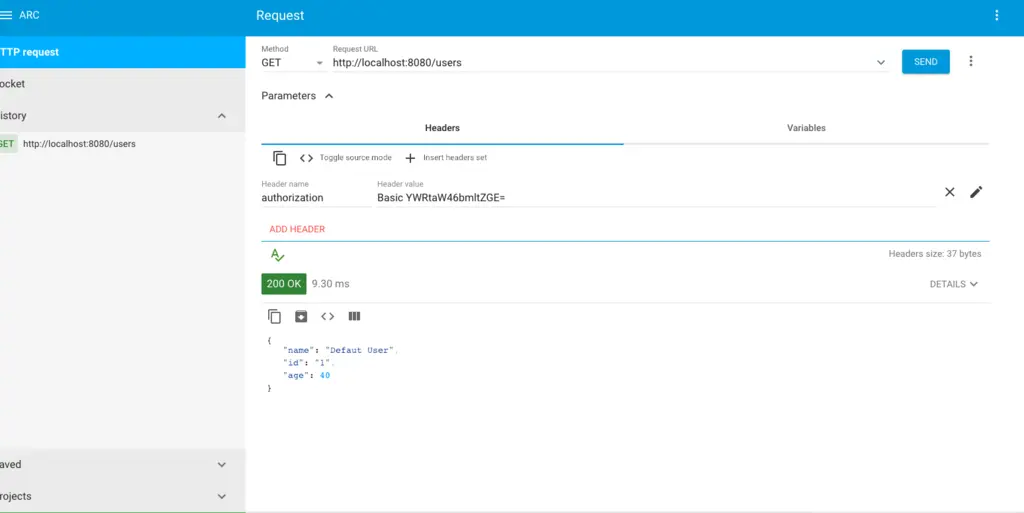Screen dimensions: 1024x513
Task: Copy headers to clipboard icon
Action: [280, 158]
